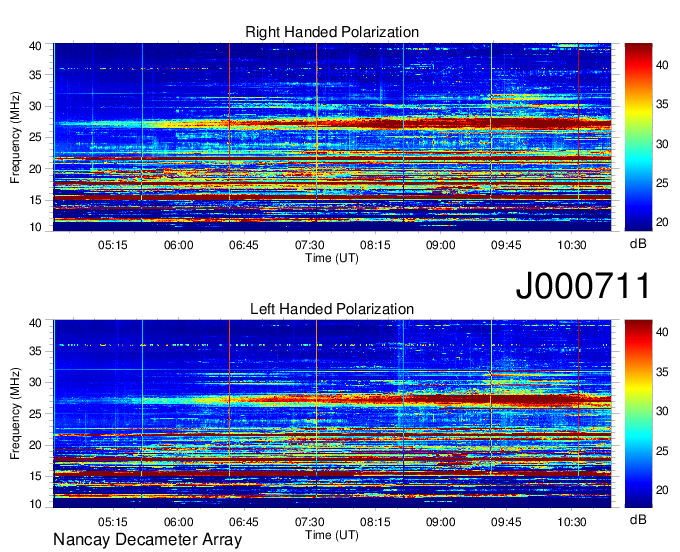Screen dimensions: 680x552
Task: Click the 06:00 tick on Right Handed time axis
Action: click(178, 245)
